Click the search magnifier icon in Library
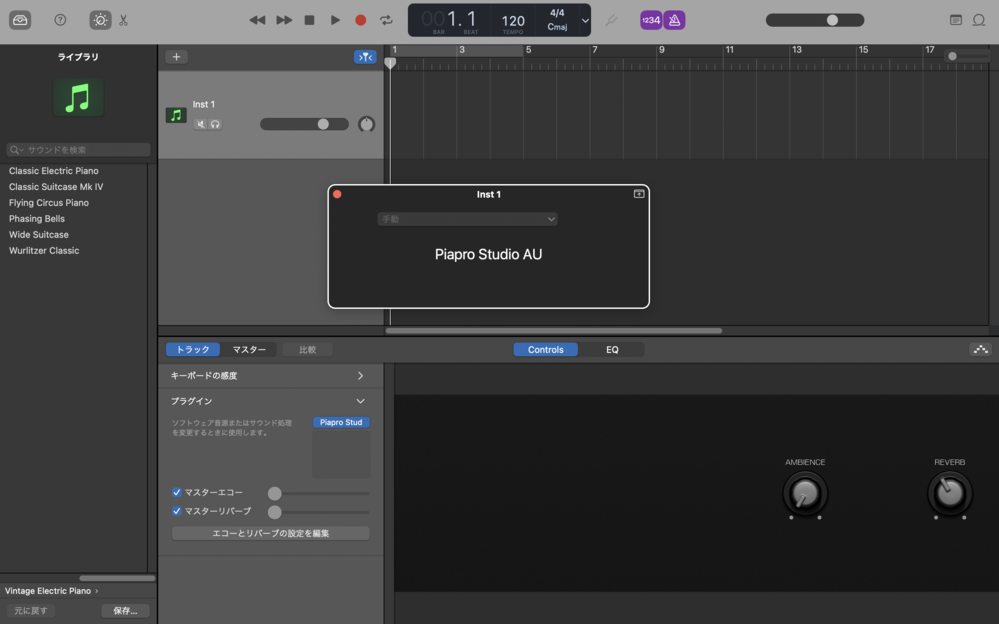This screenshot has height=624, width=999. click(x=15, y=150)
